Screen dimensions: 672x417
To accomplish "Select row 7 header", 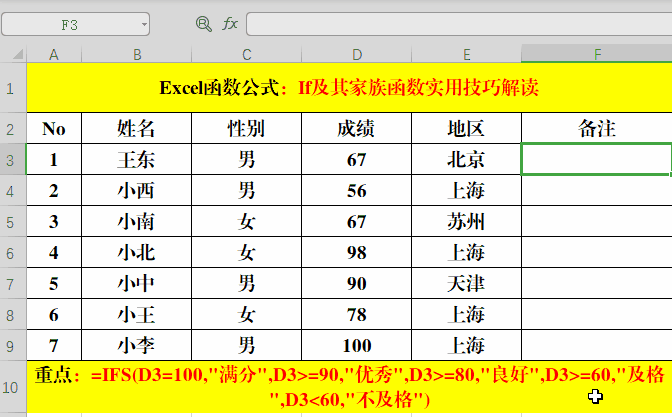I will [11, 284].
